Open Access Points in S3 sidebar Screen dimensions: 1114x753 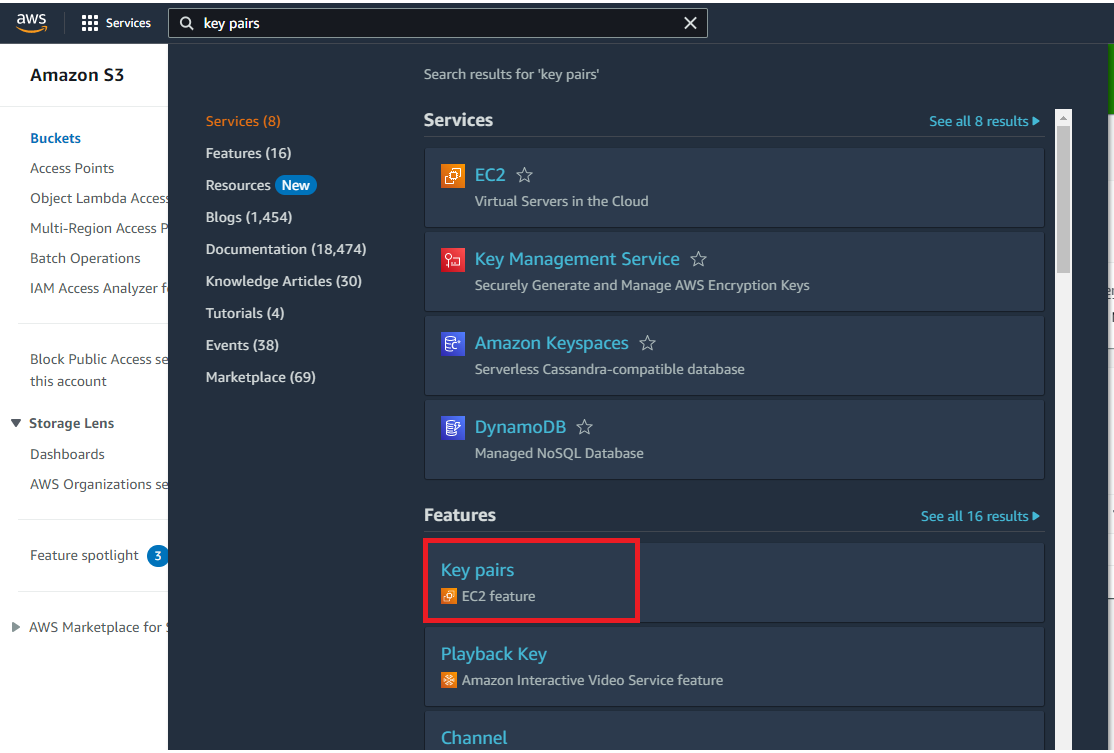[72, 168]
